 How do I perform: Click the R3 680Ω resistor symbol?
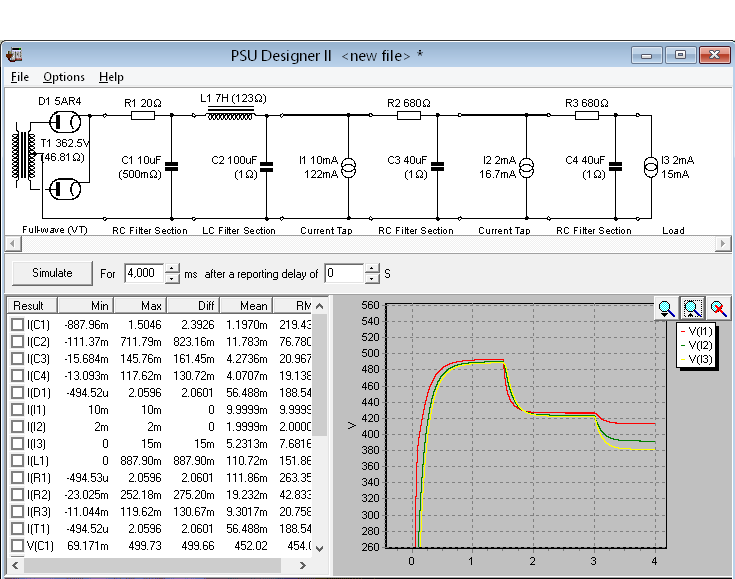point(587,115)
